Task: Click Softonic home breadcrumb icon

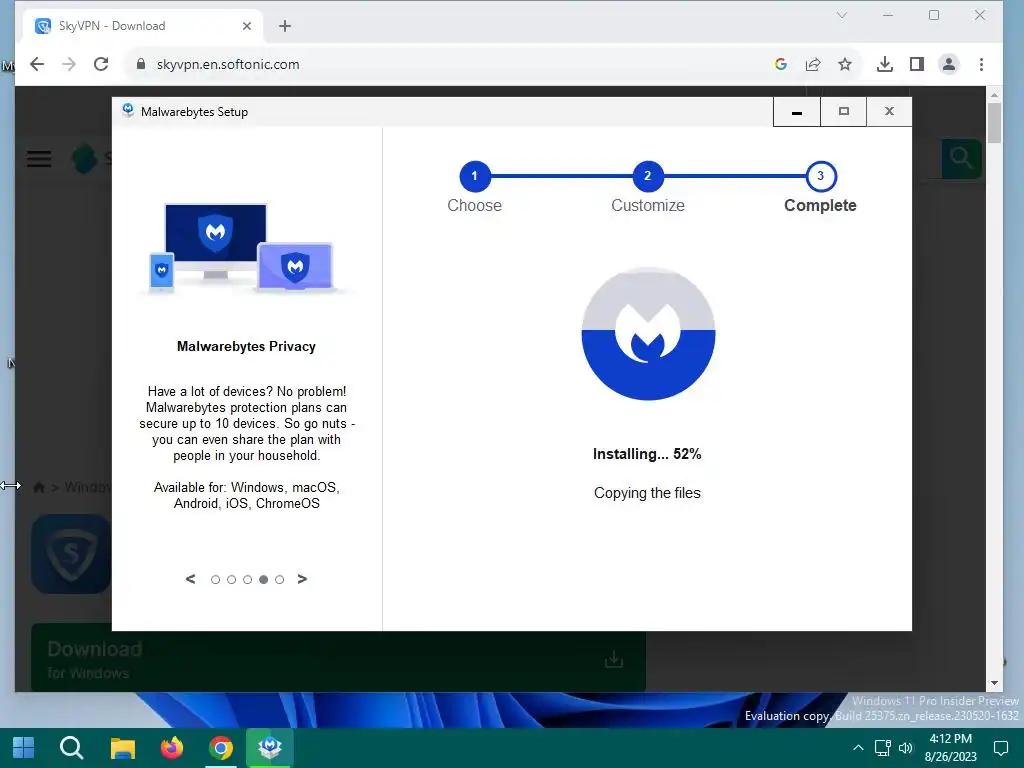Action: [x=39, y=487]
